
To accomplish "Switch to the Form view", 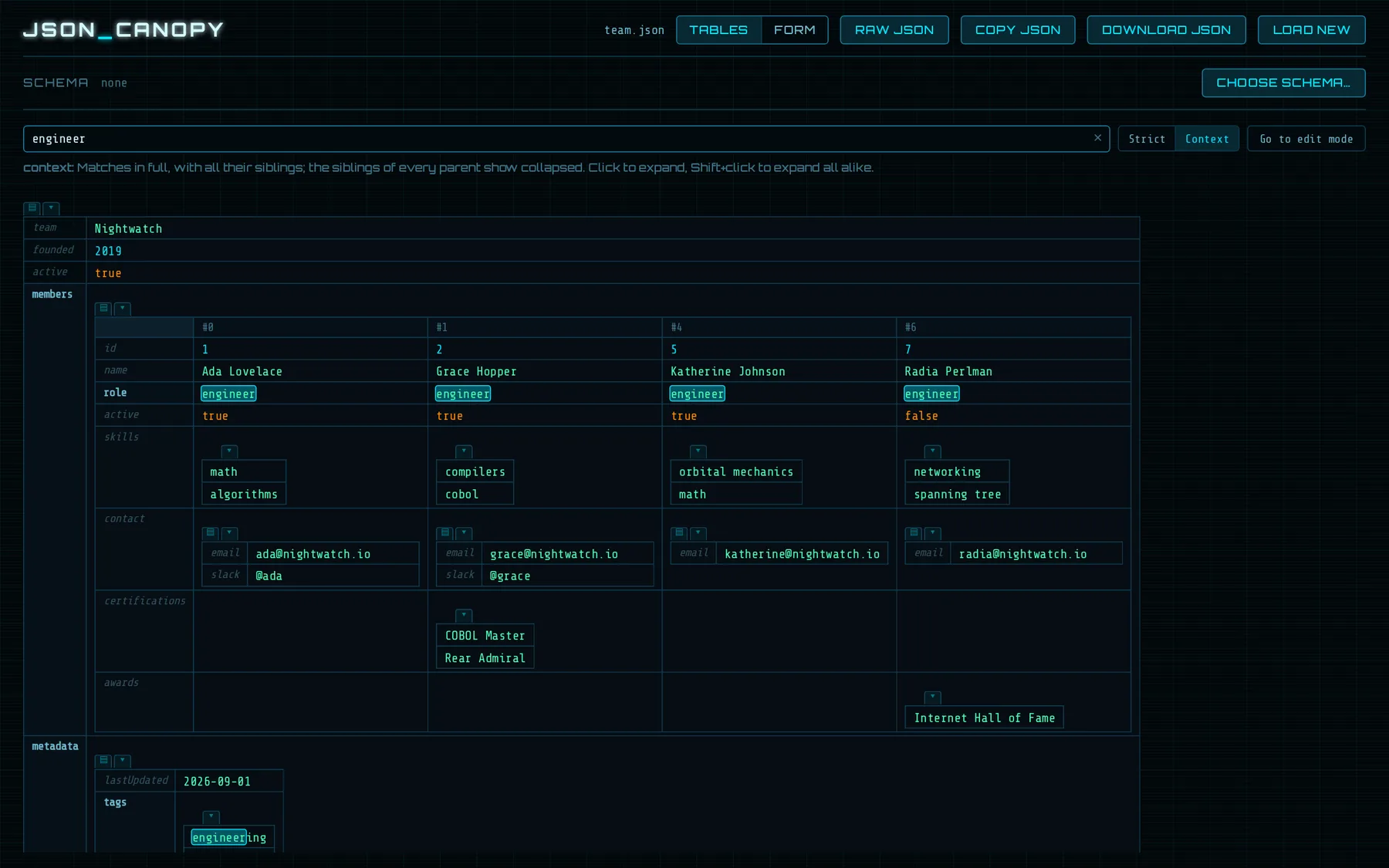I will coord(794,30).
